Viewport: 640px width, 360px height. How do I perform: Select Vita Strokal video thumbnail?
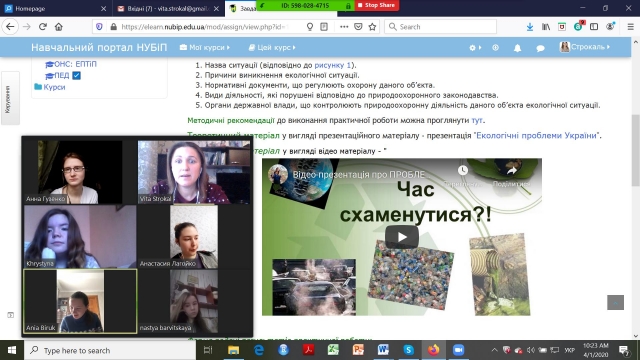tap(194, 172)
